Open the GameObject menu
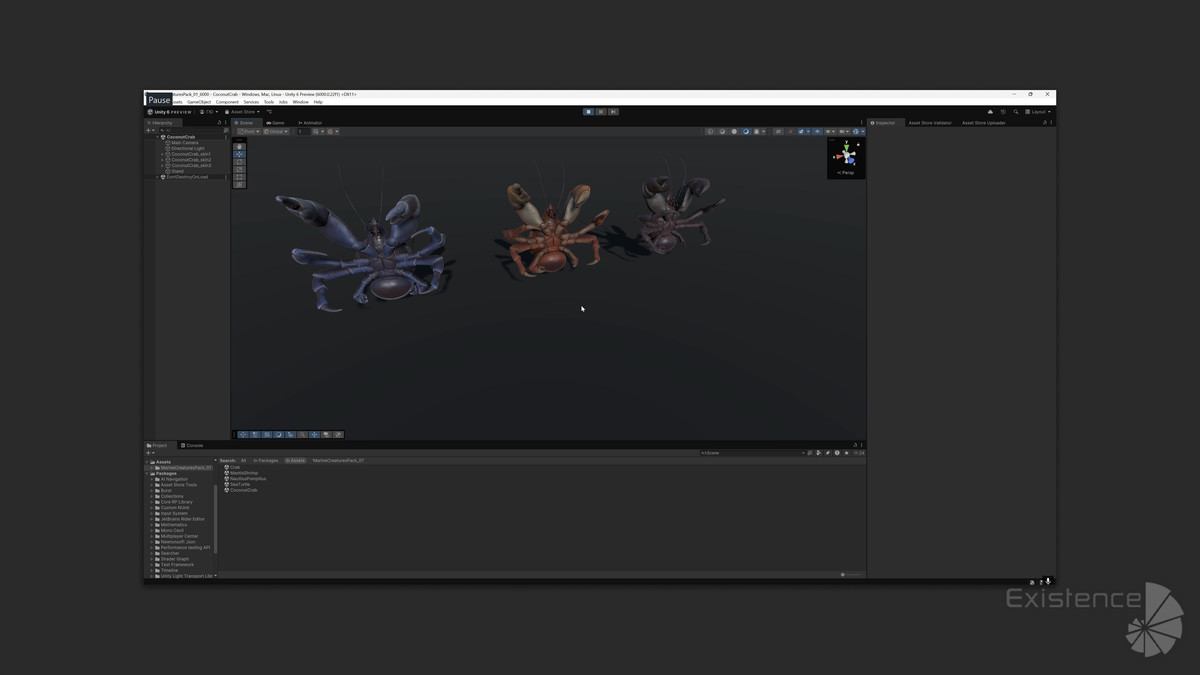Viewport: 1200px width, 675px height. click(x=199, y=102)
